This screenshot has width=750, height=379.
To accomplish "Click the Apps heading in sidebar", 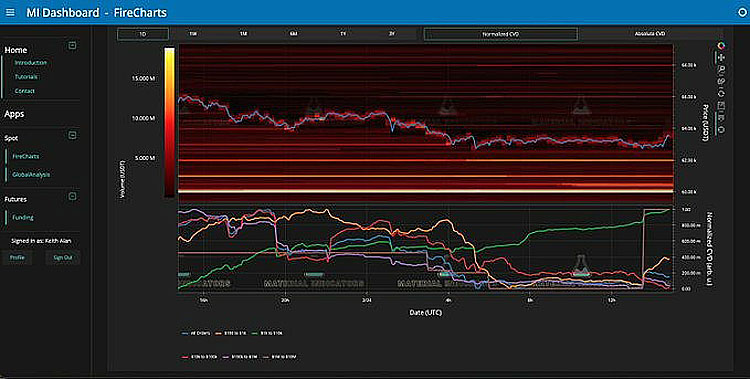I will (14, 114).
